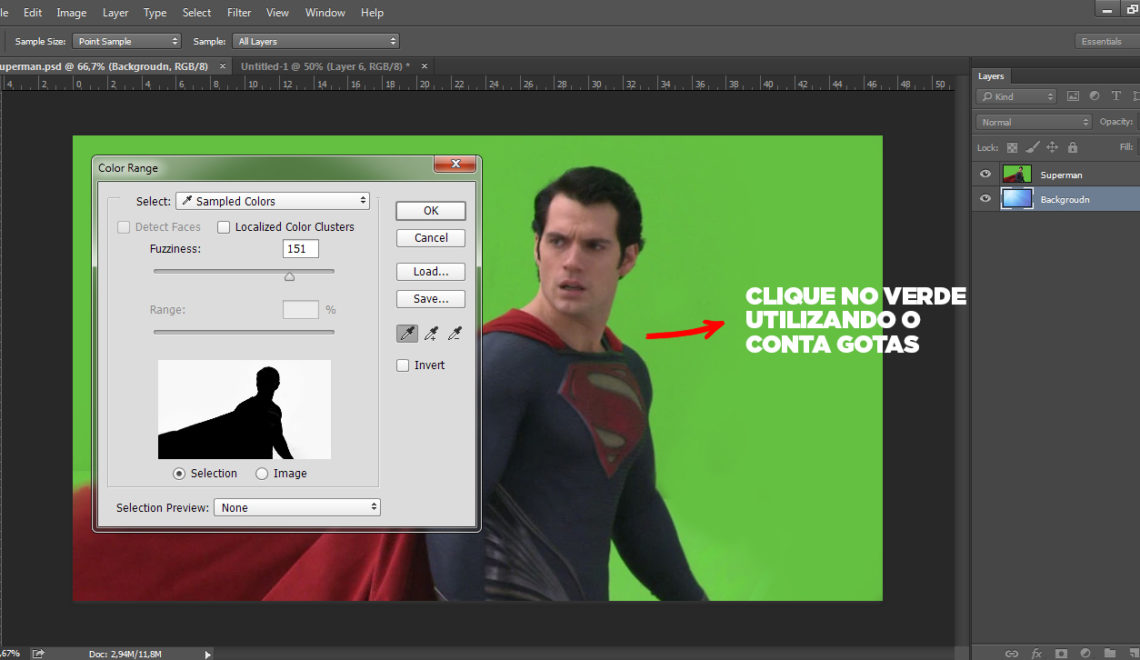Select the Backgroudn layer thumbnail

tap(1016, 199)
